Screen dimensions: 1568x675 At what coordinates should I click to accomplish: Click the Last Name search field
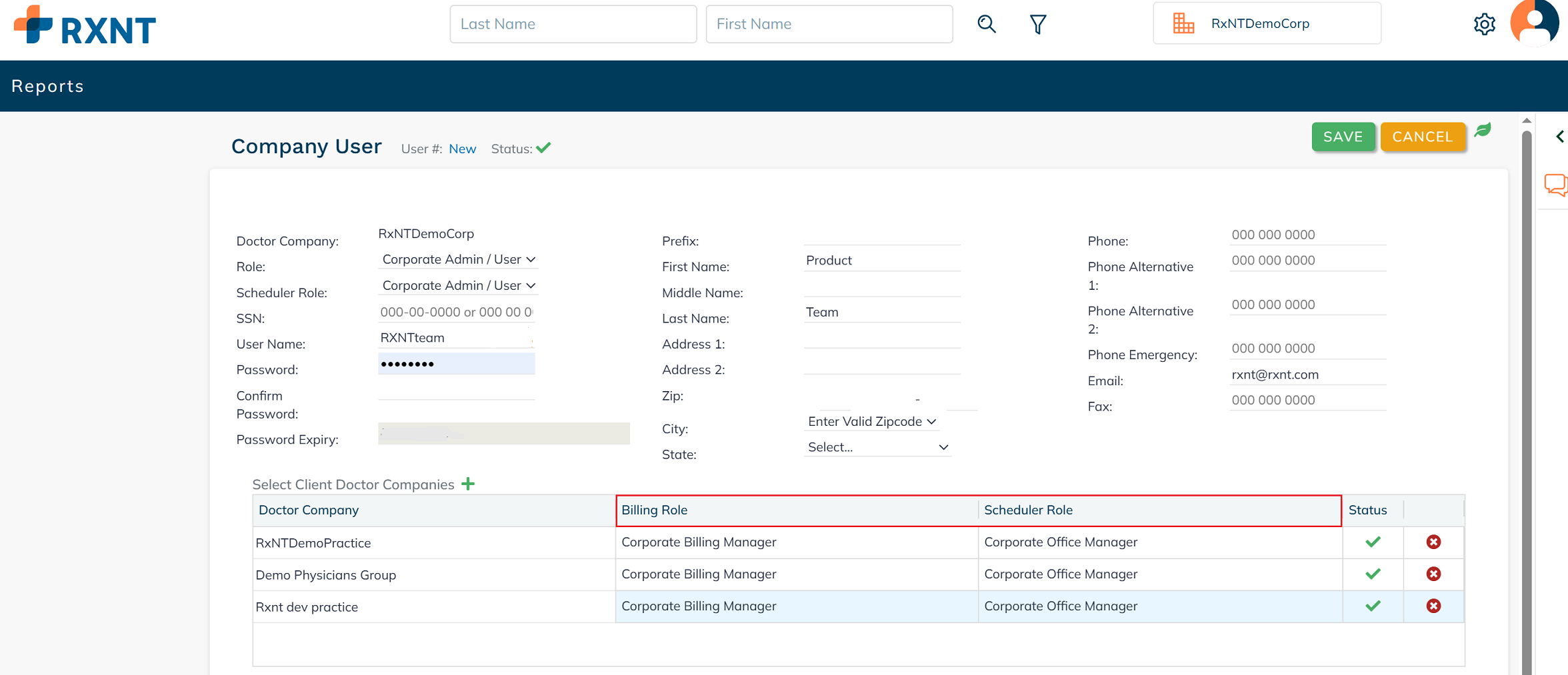point(573,24)
